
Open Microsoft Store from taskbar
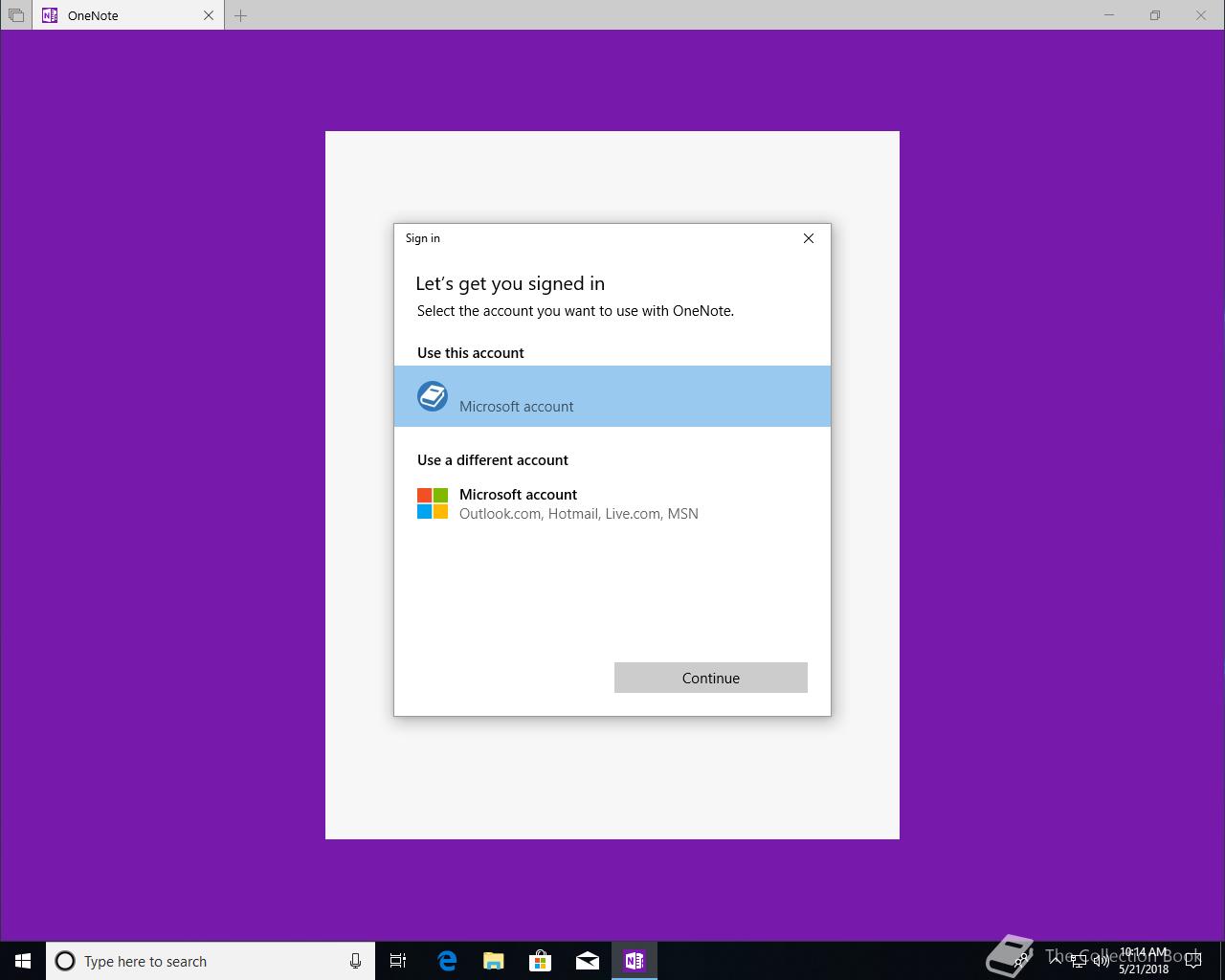541,961
